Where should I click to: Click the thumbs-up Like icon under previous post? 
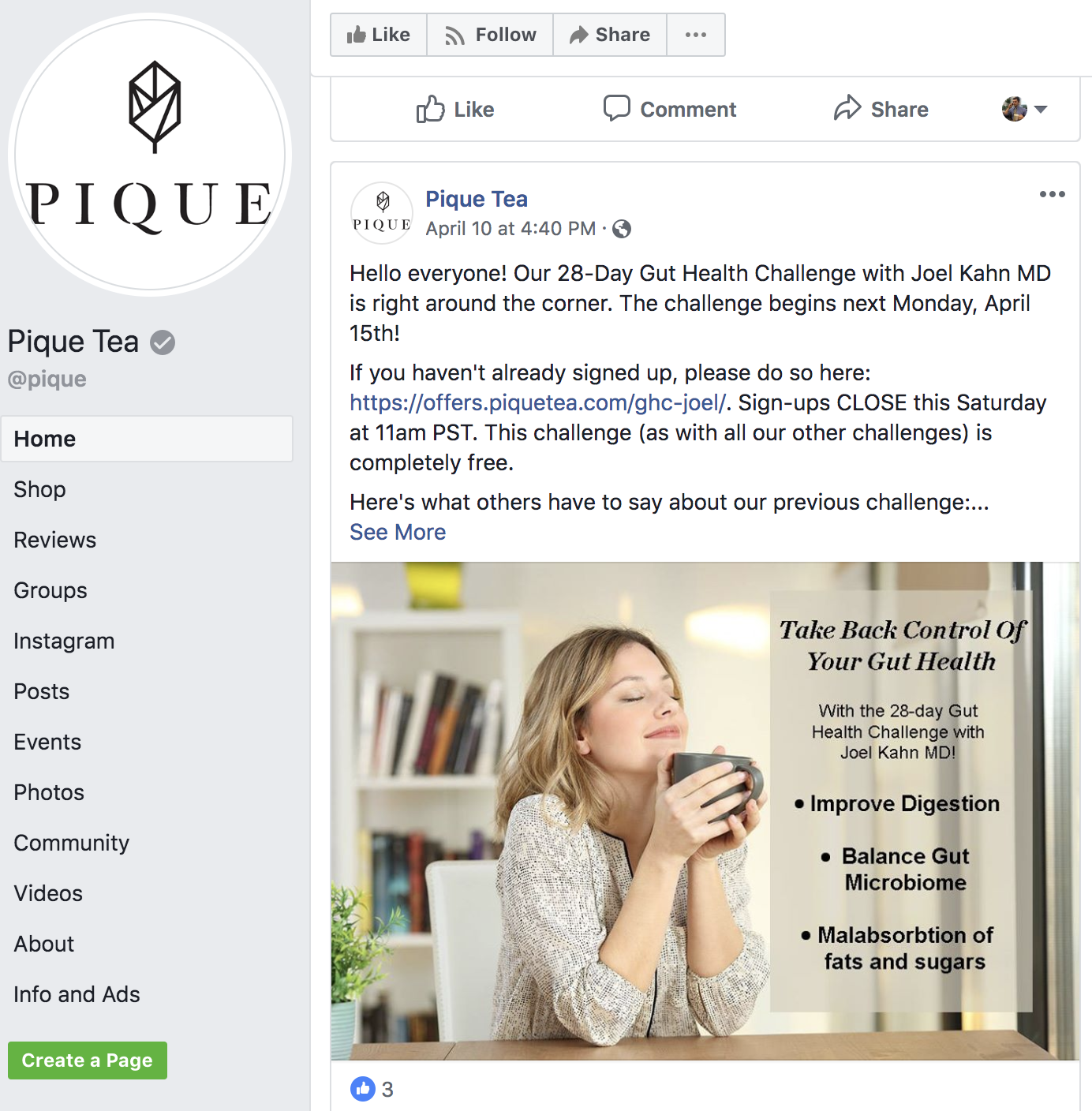(430, 109)
